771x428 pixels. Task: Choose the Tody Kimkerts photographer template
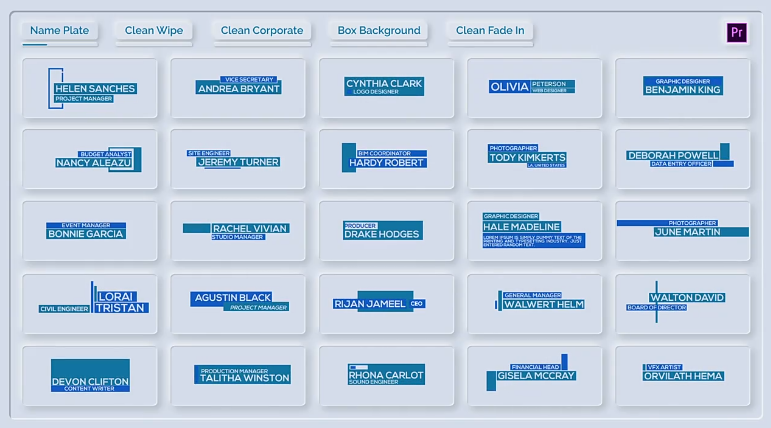[x=534, y=159]
